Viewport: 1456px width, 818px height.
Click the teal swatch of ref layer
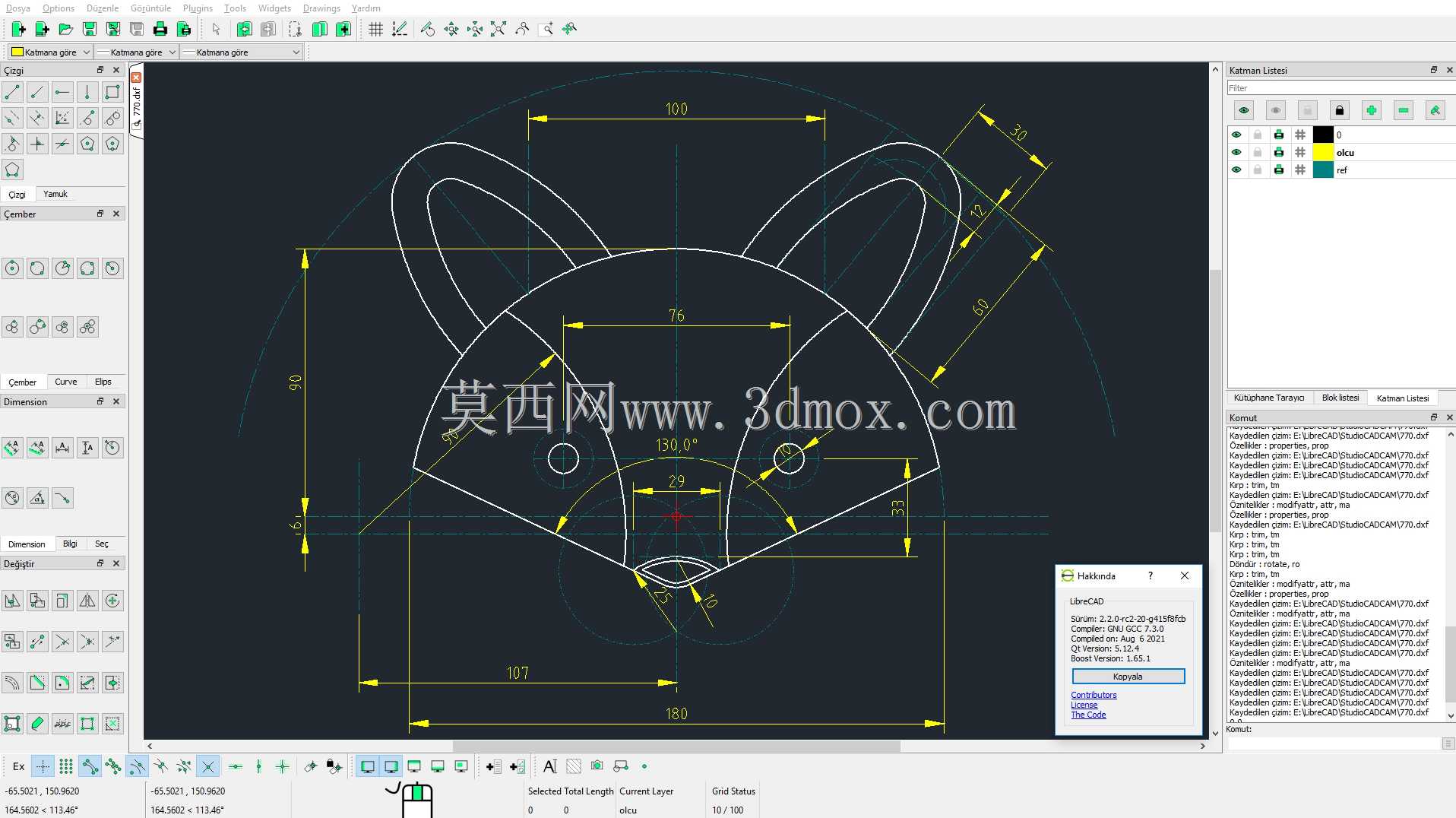pyautogui.click(x=1323, y=170)
